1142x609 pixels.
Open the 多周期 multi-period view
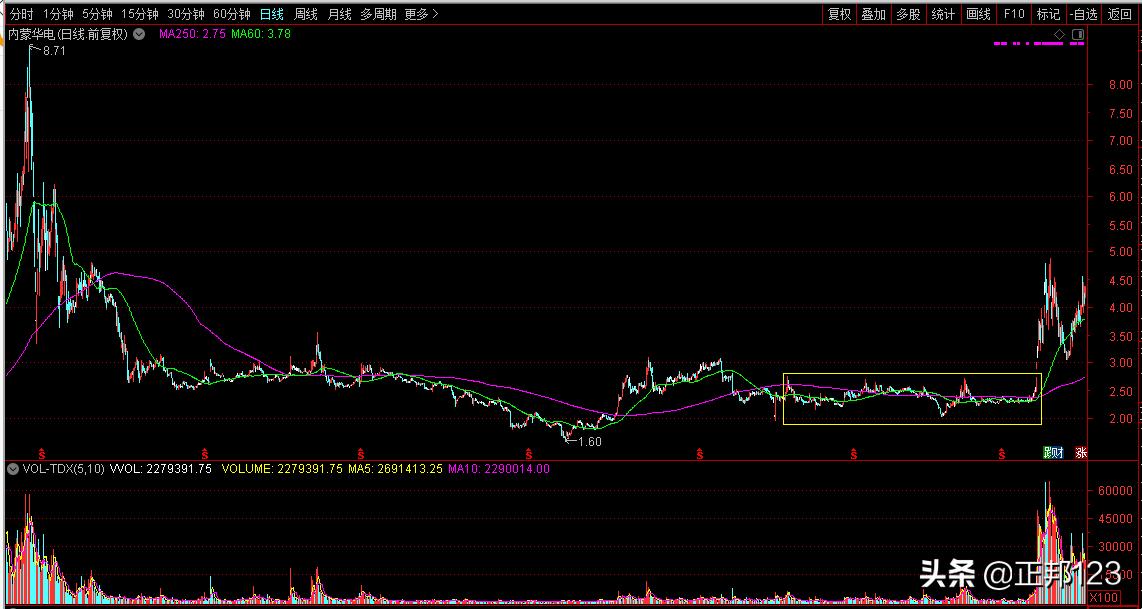378,14
